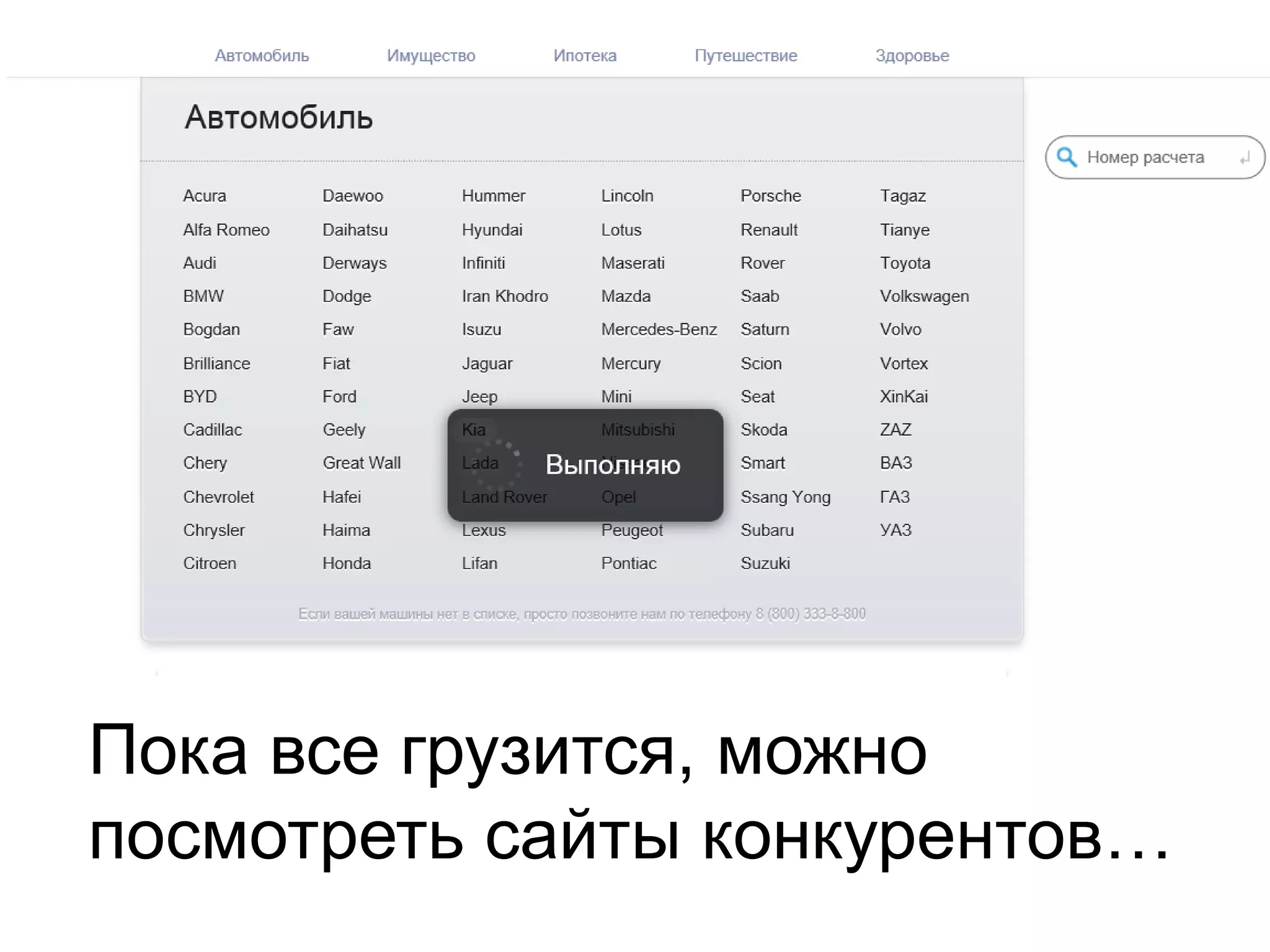
Task: Choose the Pontiac brand
Action: [629, 563]
